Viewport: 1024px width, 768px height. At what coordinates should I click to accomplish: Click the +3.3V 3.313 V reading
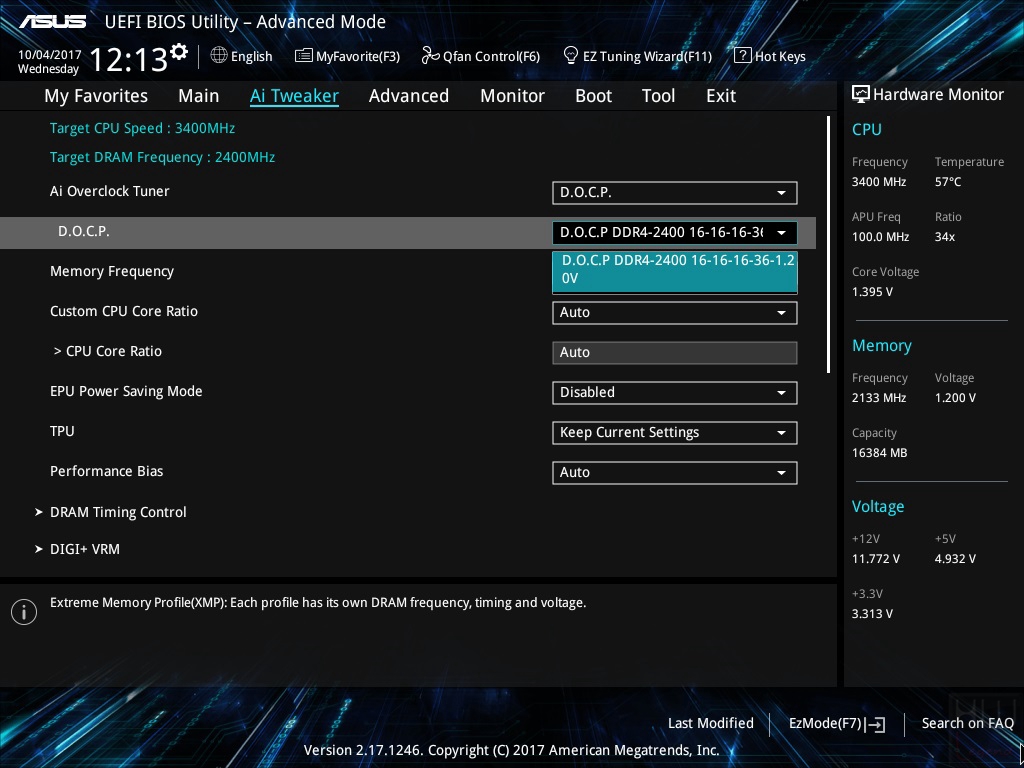pyautogui.click(x=872, y=613)
